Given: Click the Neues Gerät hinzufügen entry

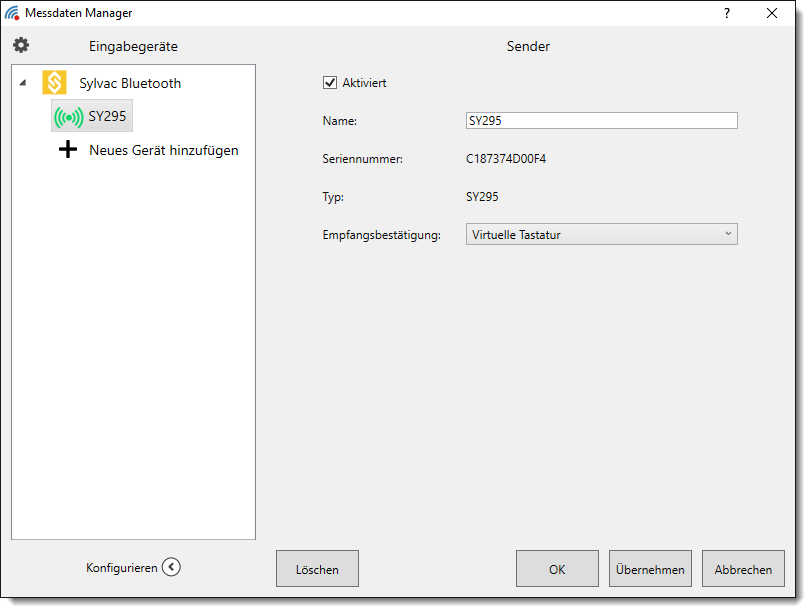Looking at the screenshot, I should point(163,151).
